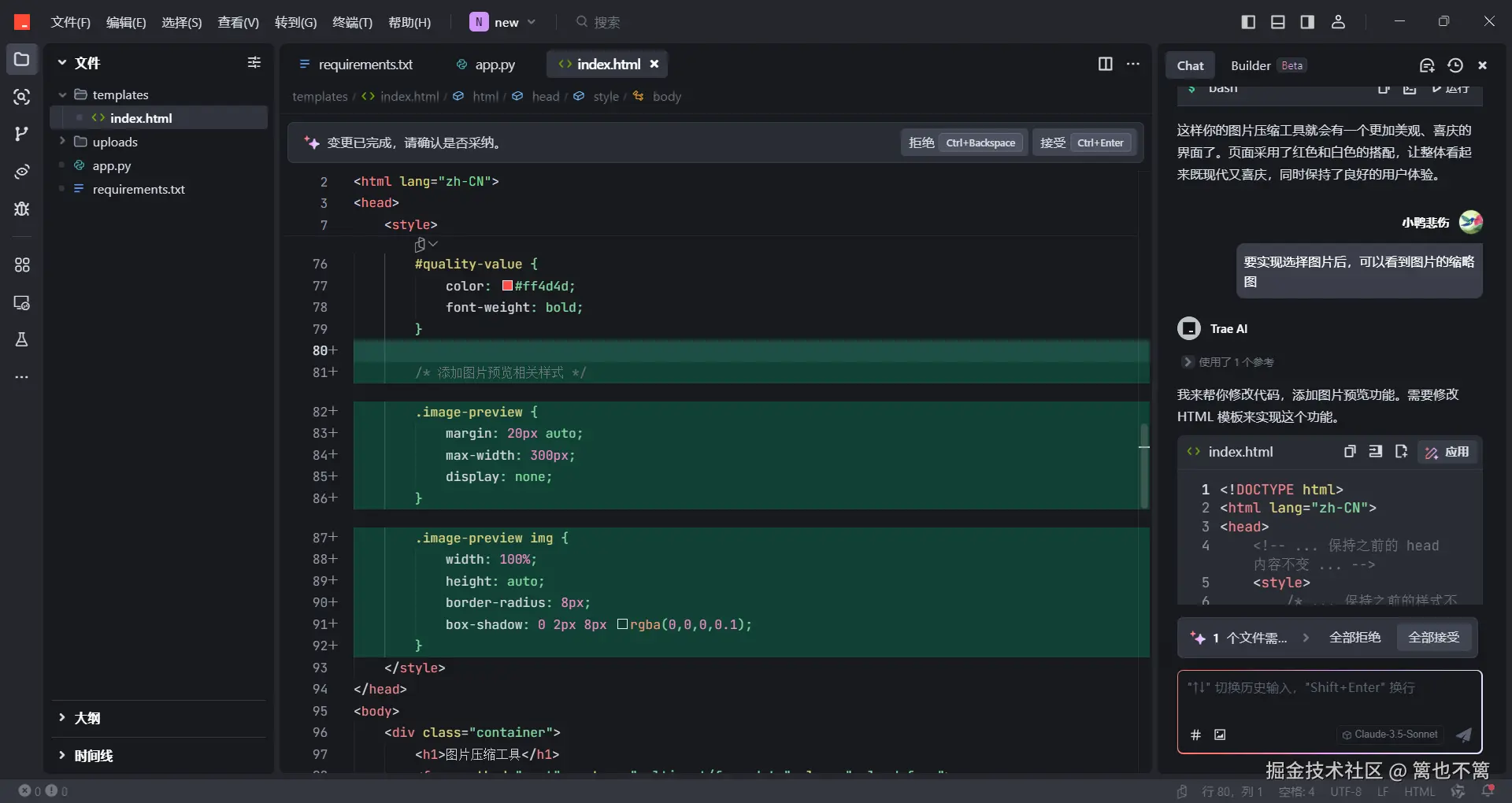Click the chat message input field
This screenshot has height=803, width=1512.
pyautogui.click(x=1329, y=697)
